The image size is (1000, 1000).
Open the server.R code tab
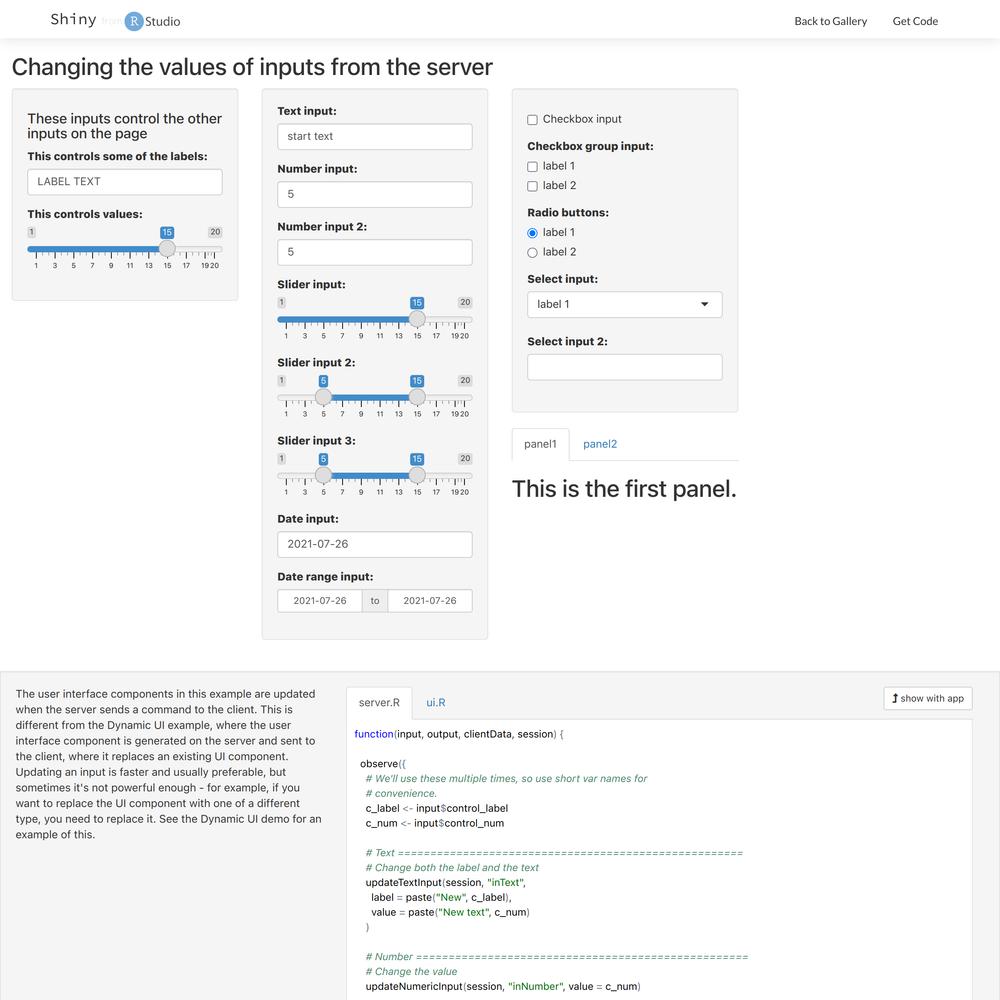379,703
